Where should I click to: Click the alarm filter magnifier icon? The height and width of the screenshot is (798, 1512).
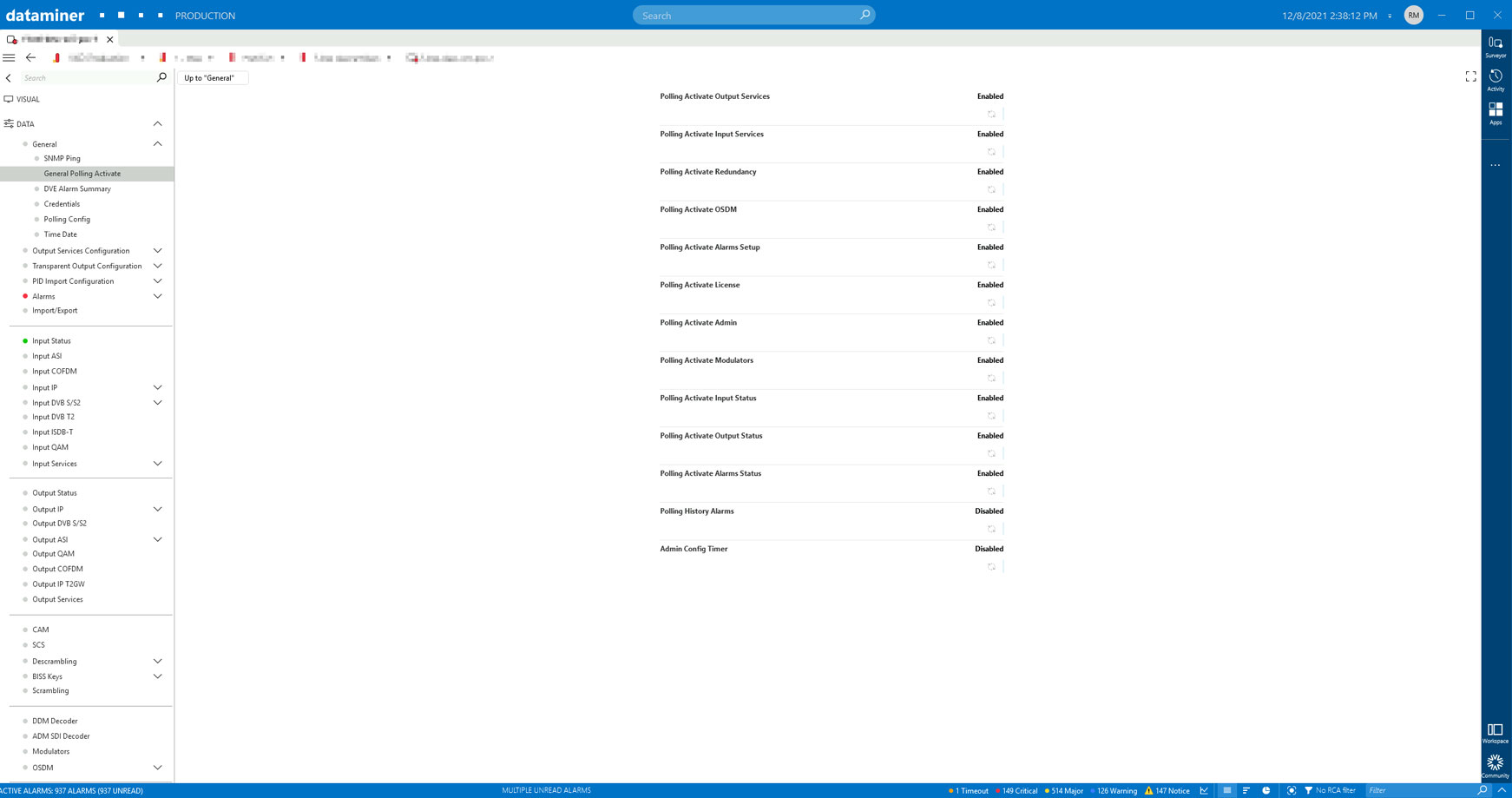(x=1482, y=790)
